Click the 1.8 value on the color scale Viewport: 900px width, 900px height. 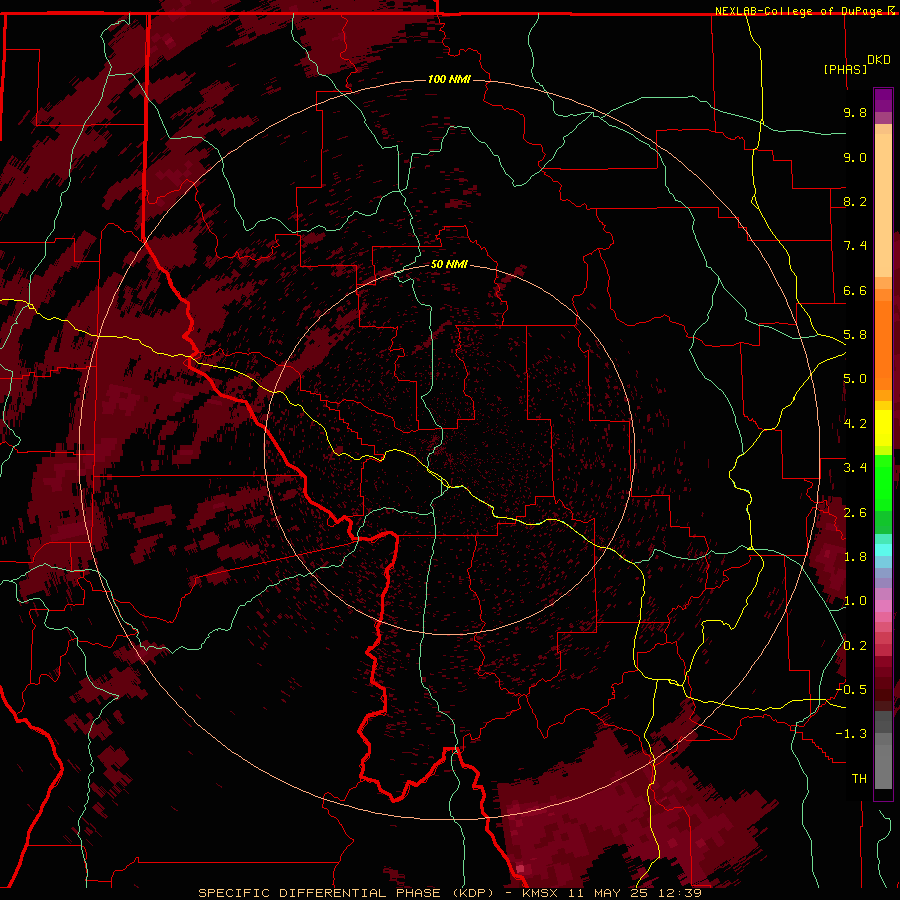coord(855,557)
